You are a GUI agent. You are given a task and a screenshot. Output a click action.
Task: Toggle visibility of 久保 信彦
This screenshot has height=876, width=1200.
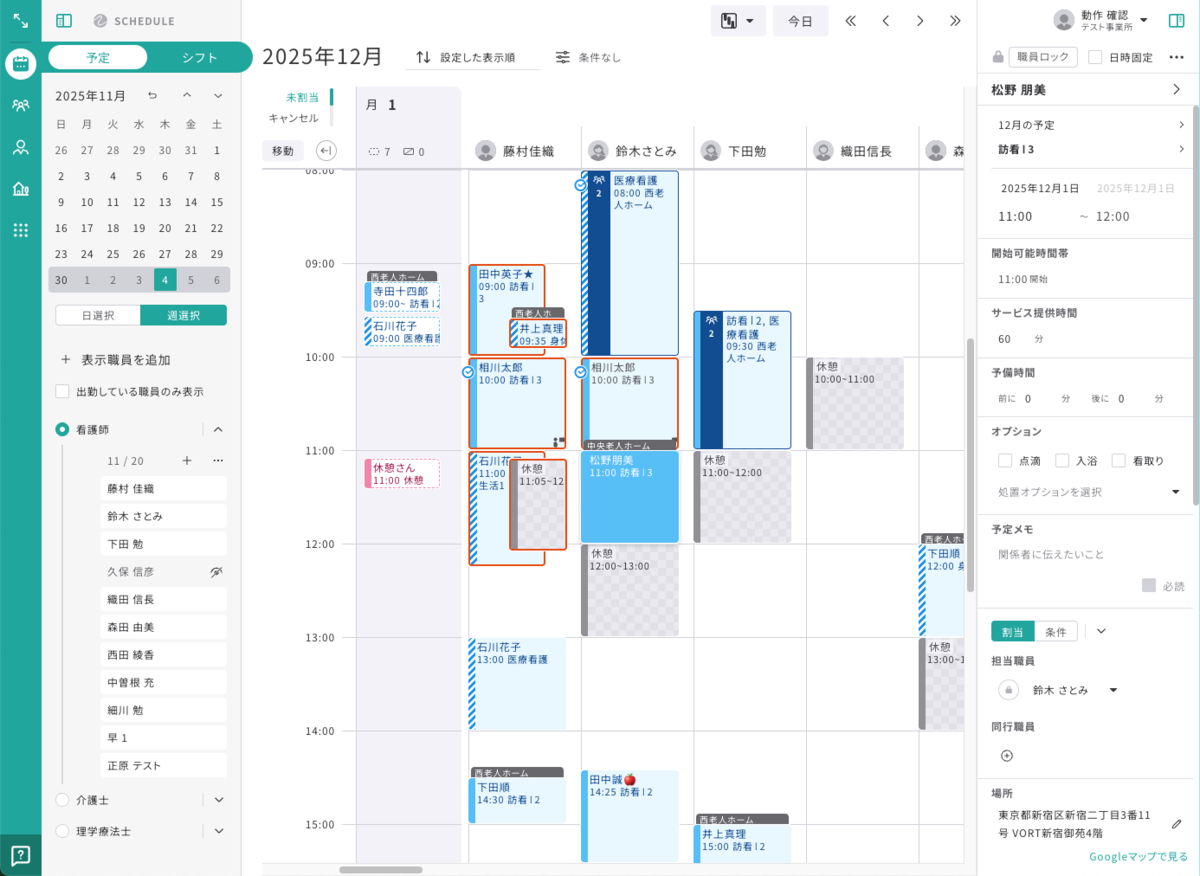pyautogui.click(x=217, y=572)
